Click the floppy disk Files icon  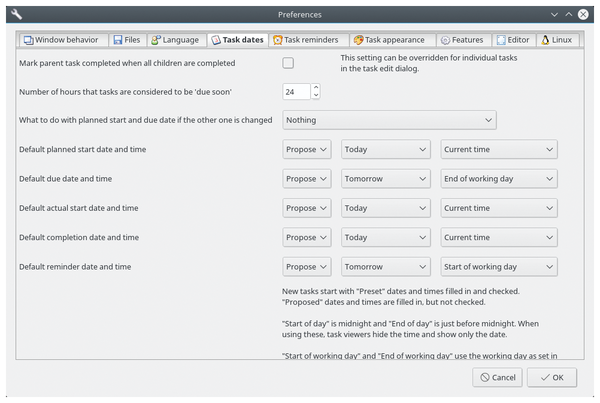(x=118, y=40)
